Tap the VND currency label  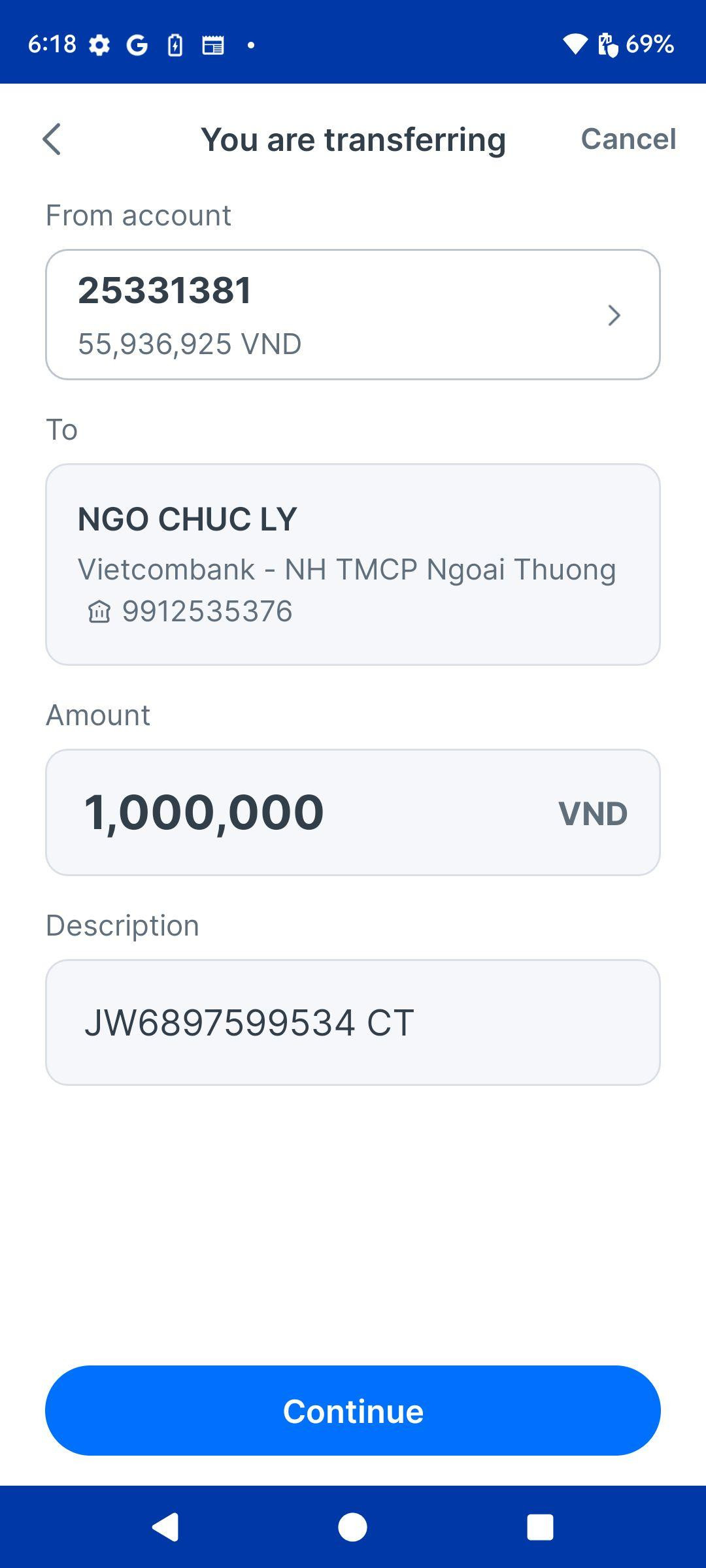click(x=593, y=814)
